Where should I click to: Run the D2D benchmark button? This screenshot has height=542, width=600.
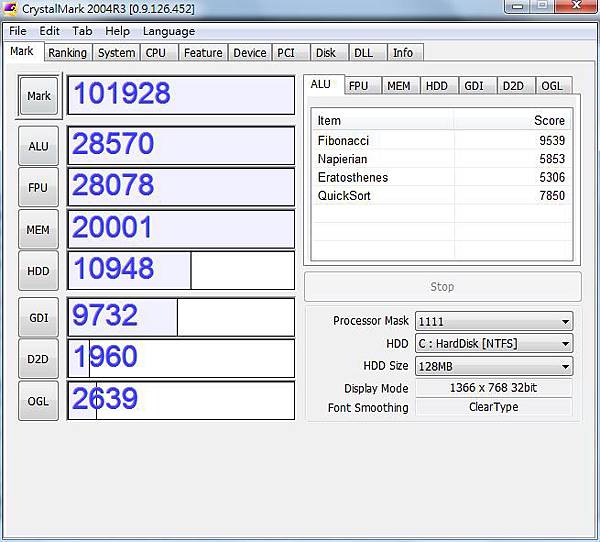[38, 358]
